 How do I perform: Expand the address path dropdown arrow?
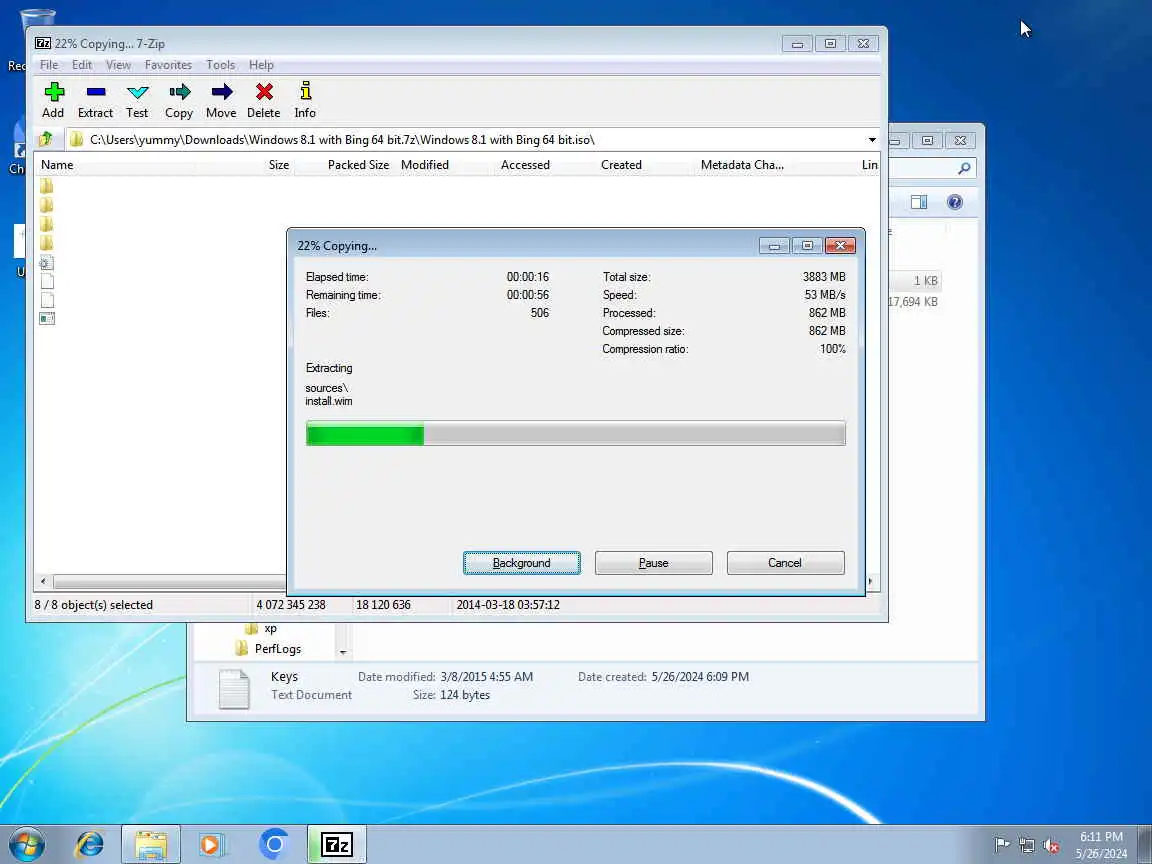[x=871, y=140]
